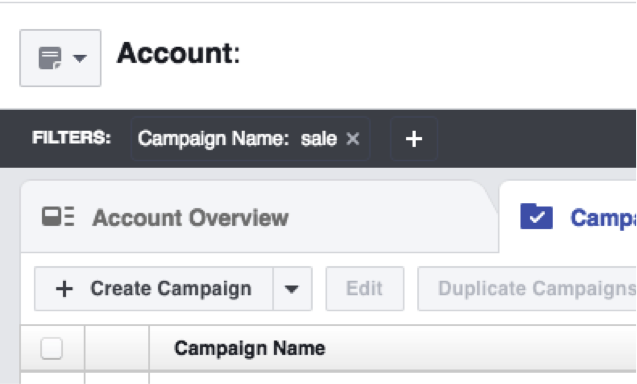Expand the Create Campaign dropdown arrow
The height and width of the screenshot is (384, 637).
pyautogui.click(x=292, y=289)
